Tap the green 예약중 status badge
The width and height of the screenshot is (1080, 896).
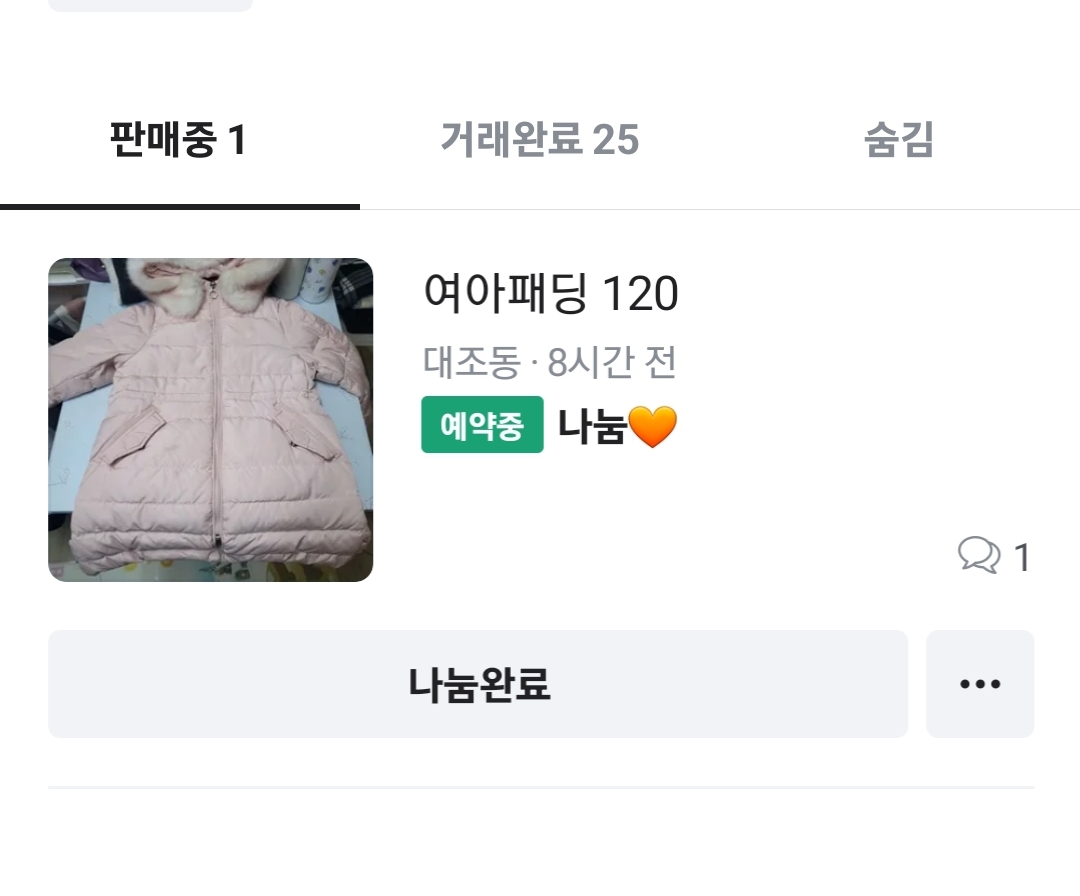[x=482, y=425]
